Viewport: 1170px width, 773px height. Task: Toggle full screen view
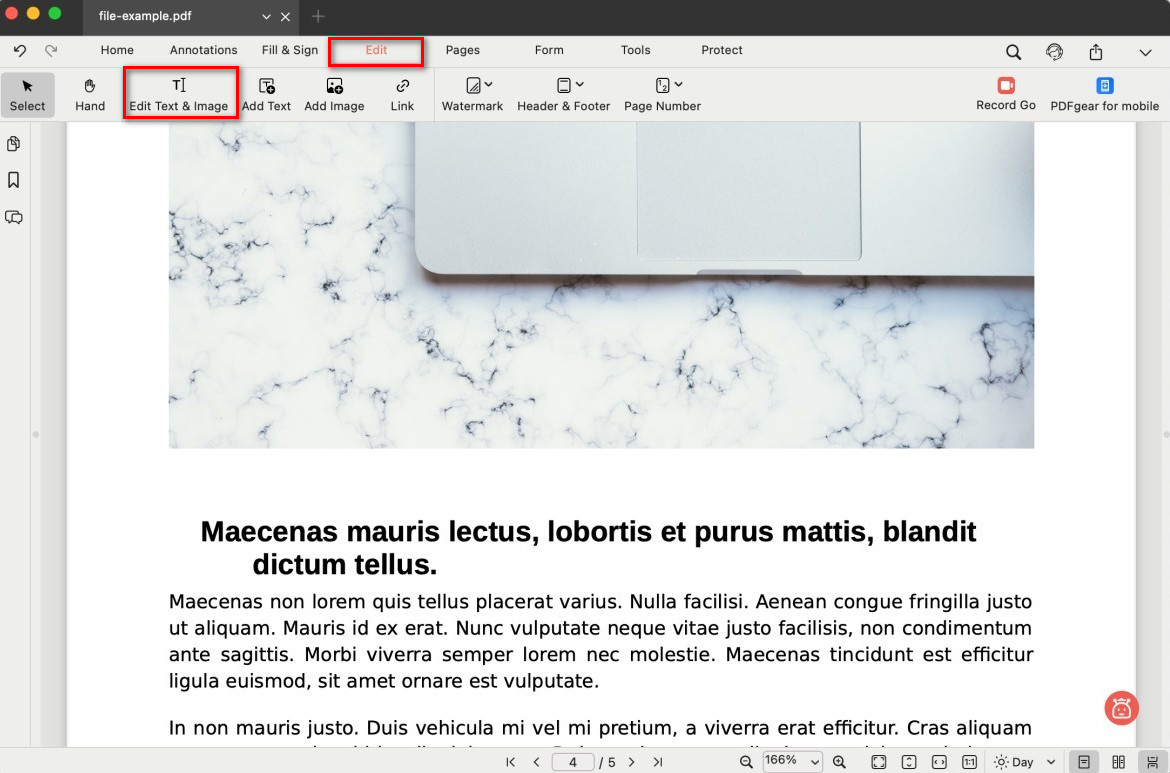point(879,762)
